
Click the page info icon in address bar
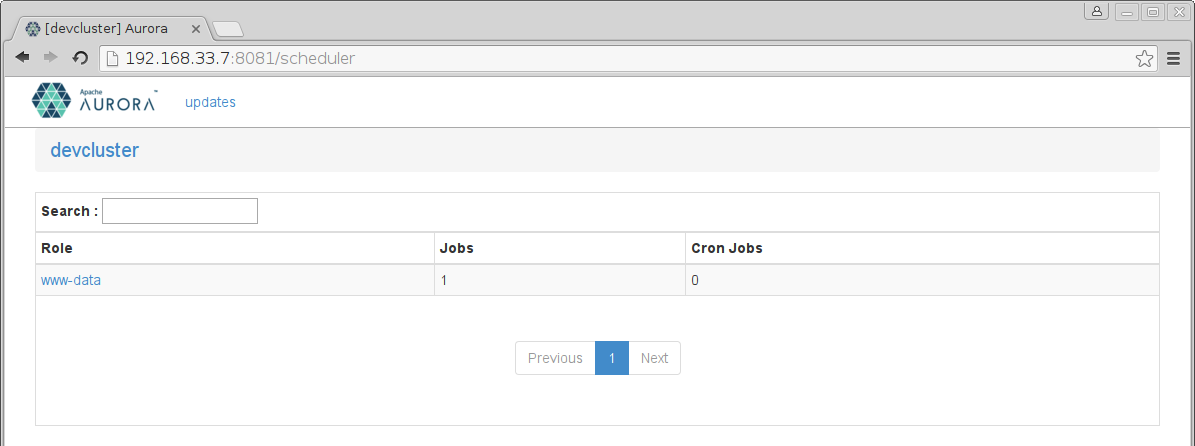tap(113, 59)
